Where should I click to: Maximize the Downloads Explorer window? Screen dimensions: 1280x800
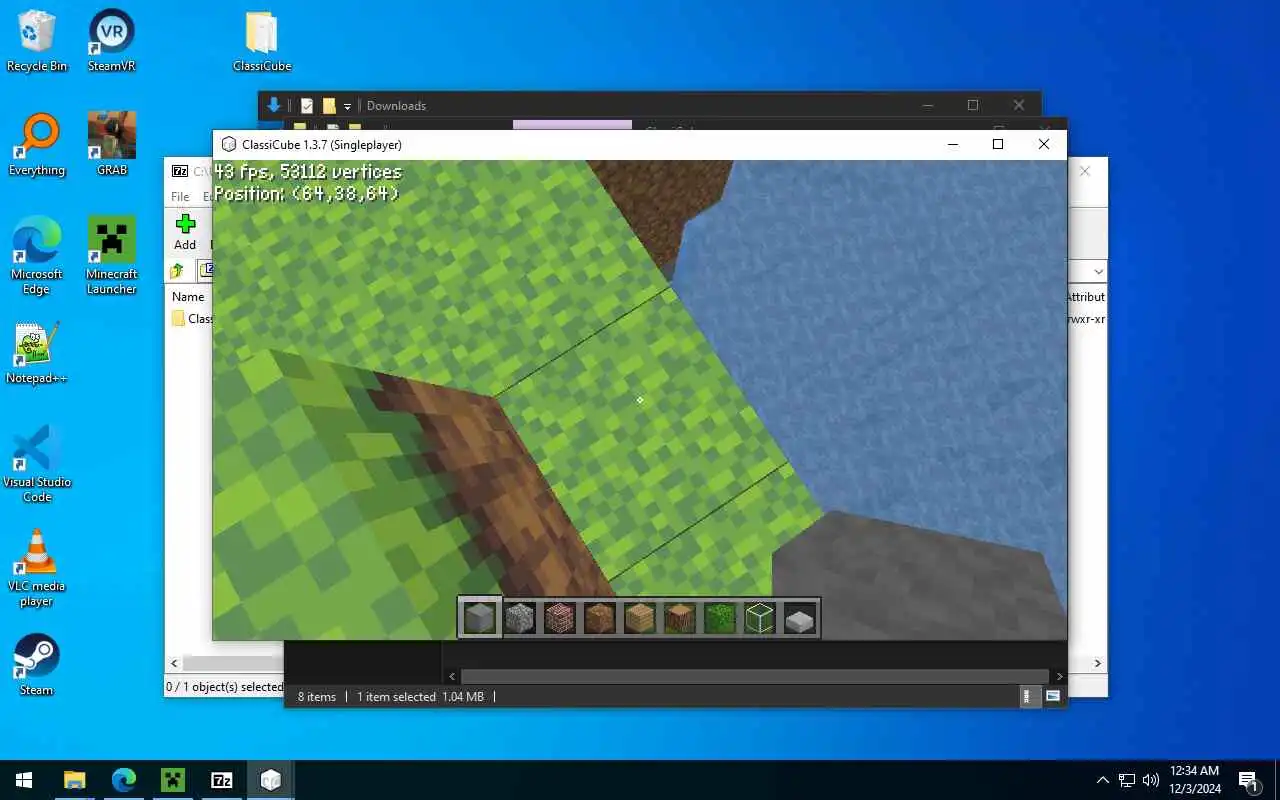click(x=973, y=105)
